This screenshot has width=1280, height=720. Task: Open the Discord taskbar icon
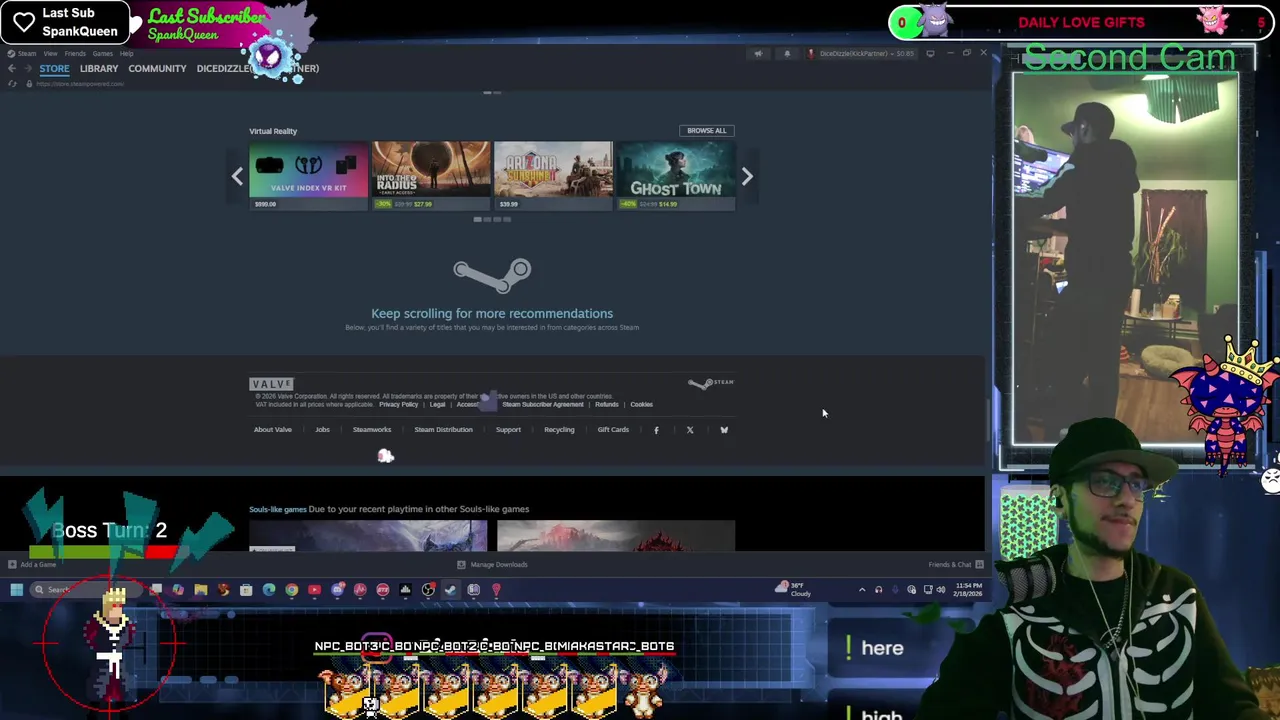coord(338,590)
